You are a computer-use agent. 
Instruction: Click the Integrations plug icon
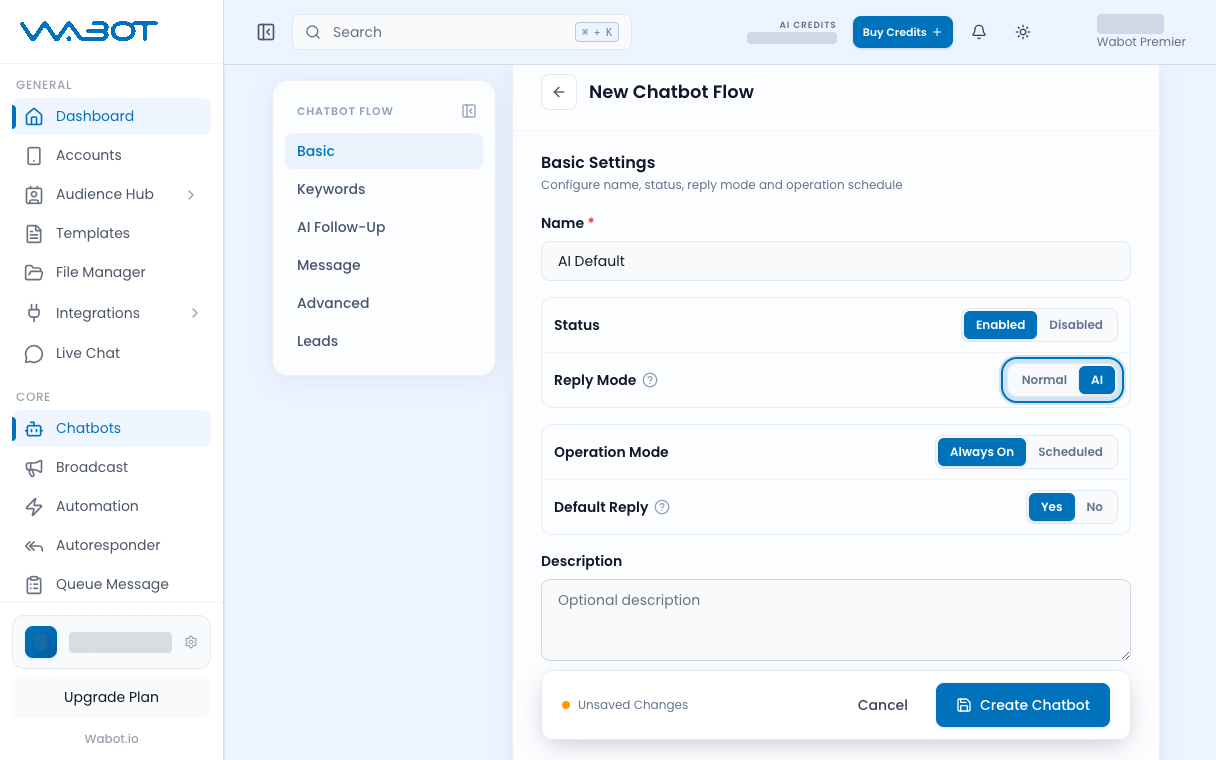[34, 313]
